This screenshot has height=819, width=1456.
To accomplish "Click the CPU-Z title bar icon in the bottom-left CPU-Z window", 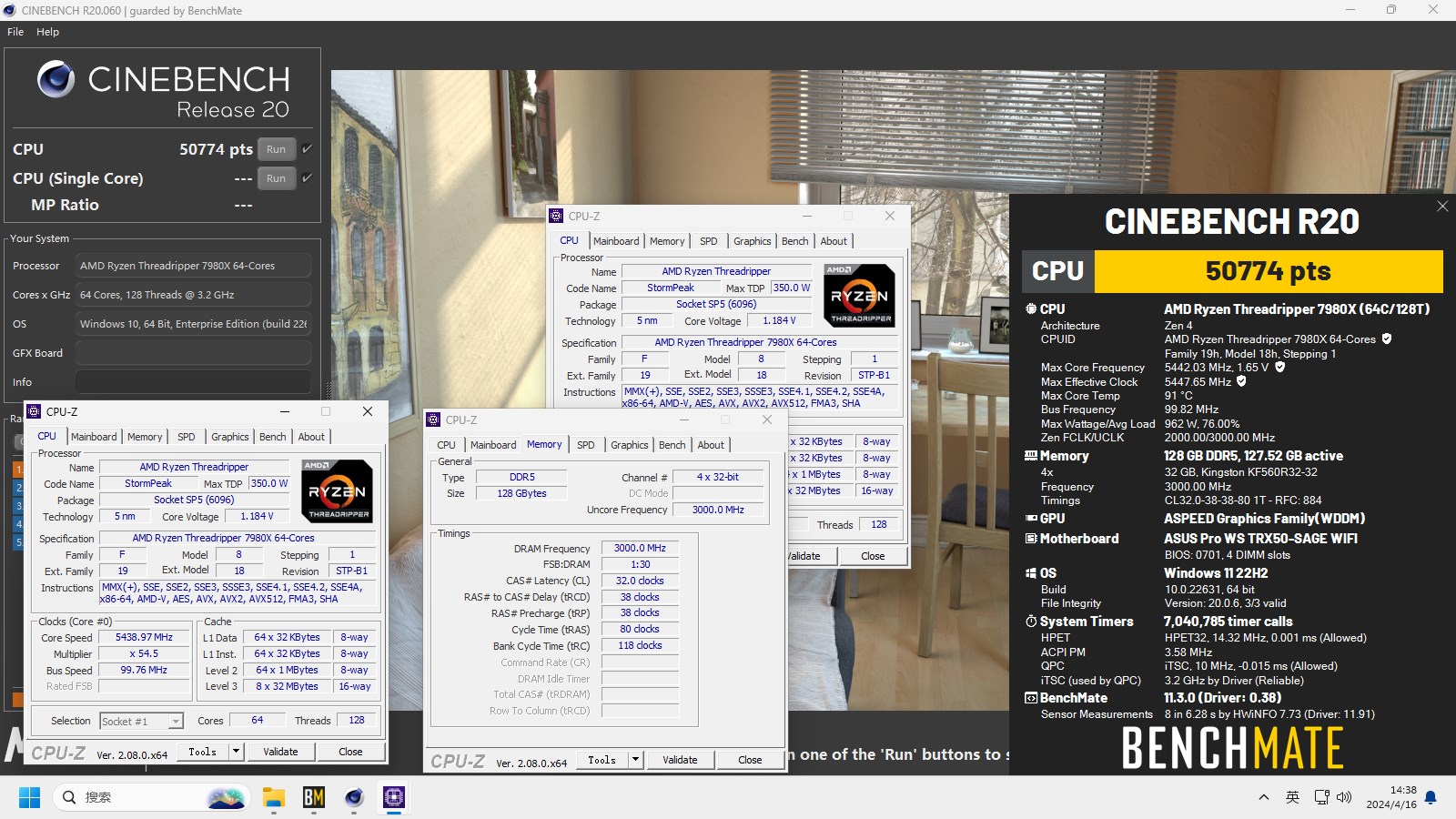I will [34, 411].
